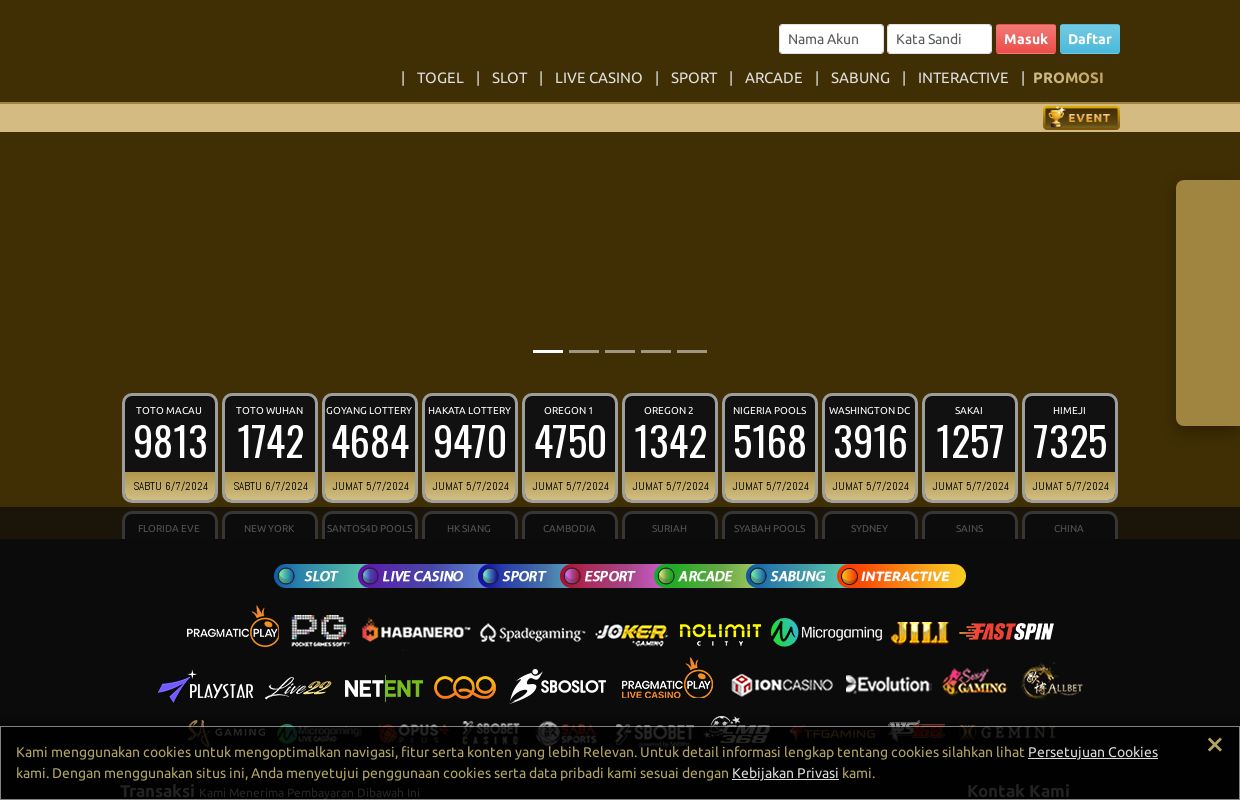Click the trophy EVENT badge
Image resolution: width=1240 pixels, height=800 pixels.
[1081, 118]
